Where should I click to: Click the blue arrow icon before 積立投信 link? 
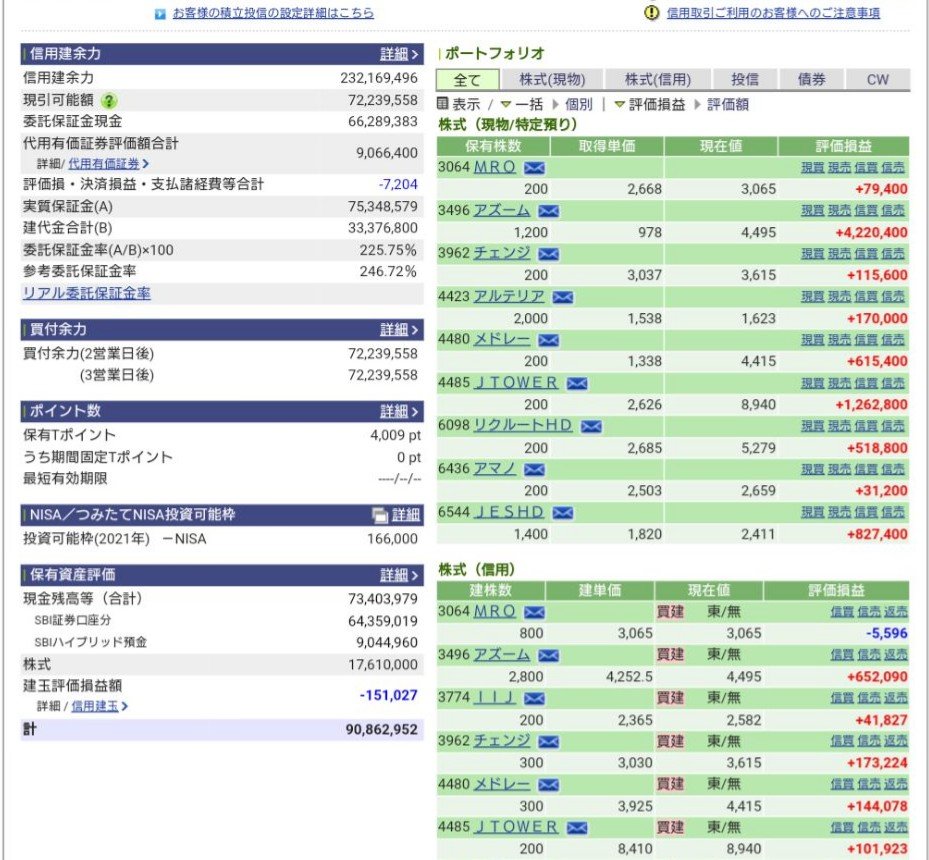point(160,14)
